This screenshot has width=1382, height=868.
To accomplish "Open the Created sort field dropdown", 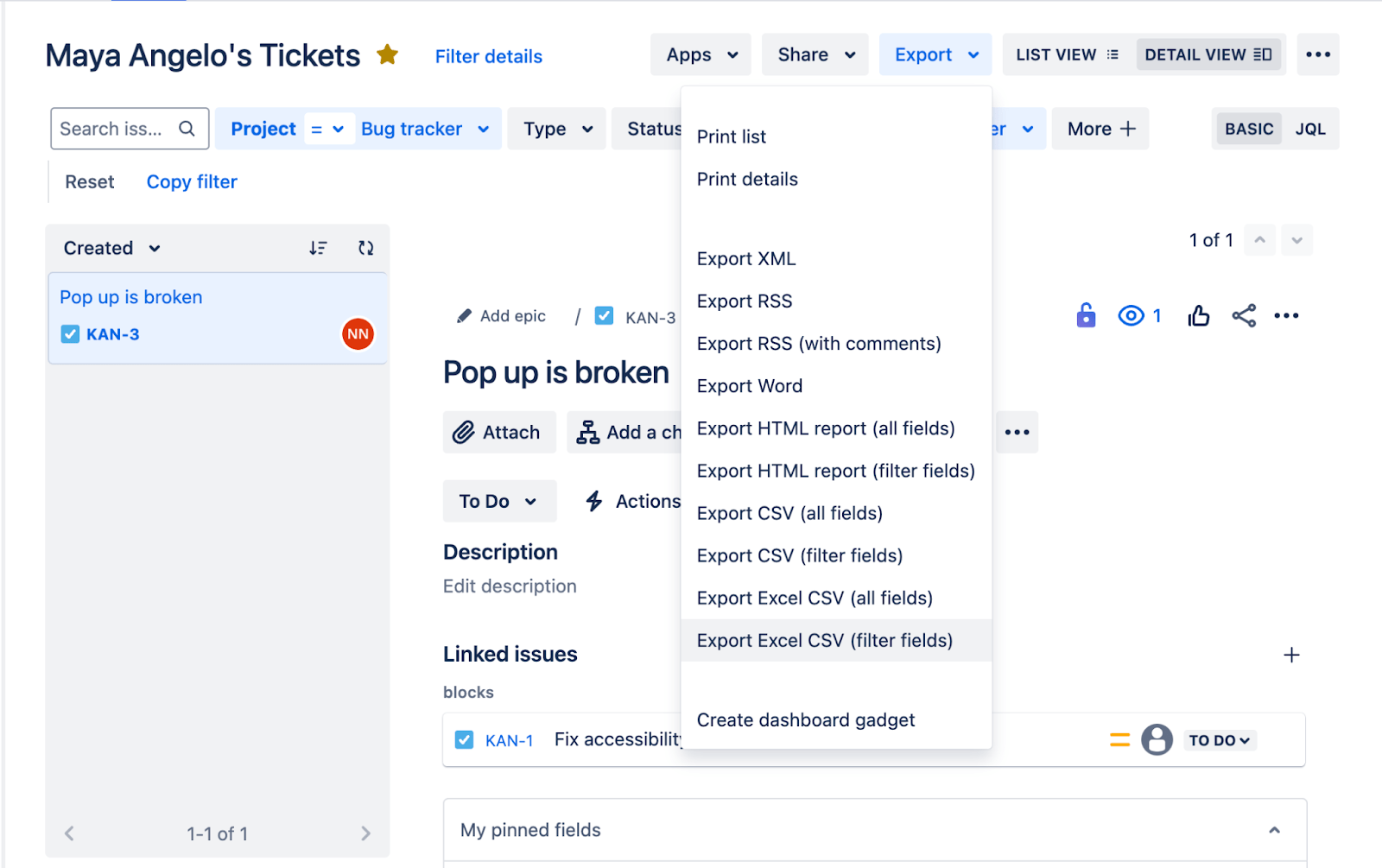I will (110, 248).
